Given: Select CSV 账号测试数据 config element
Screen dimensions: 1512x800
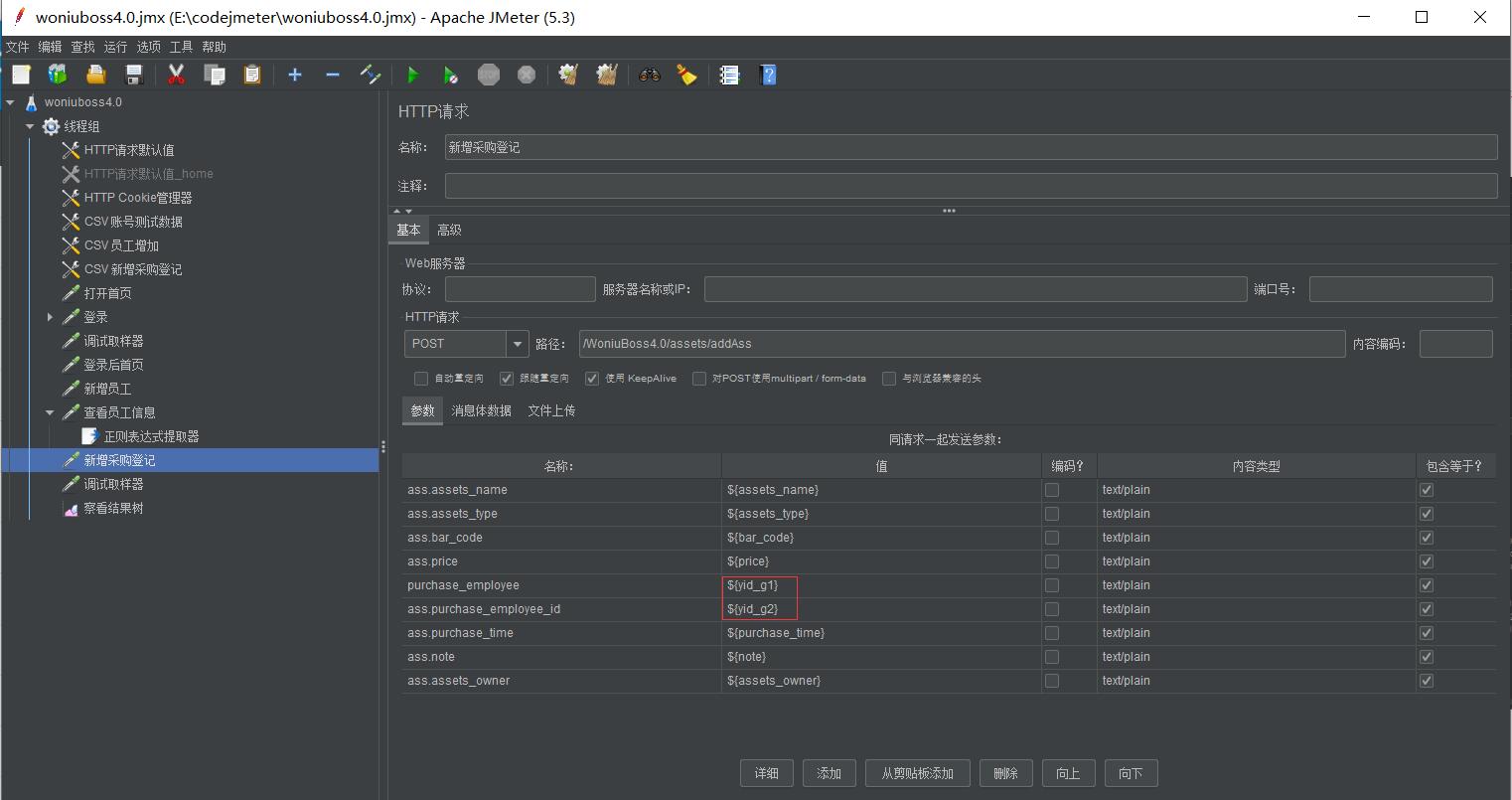Looking at the screenshot, I should [x=133, y=222].
